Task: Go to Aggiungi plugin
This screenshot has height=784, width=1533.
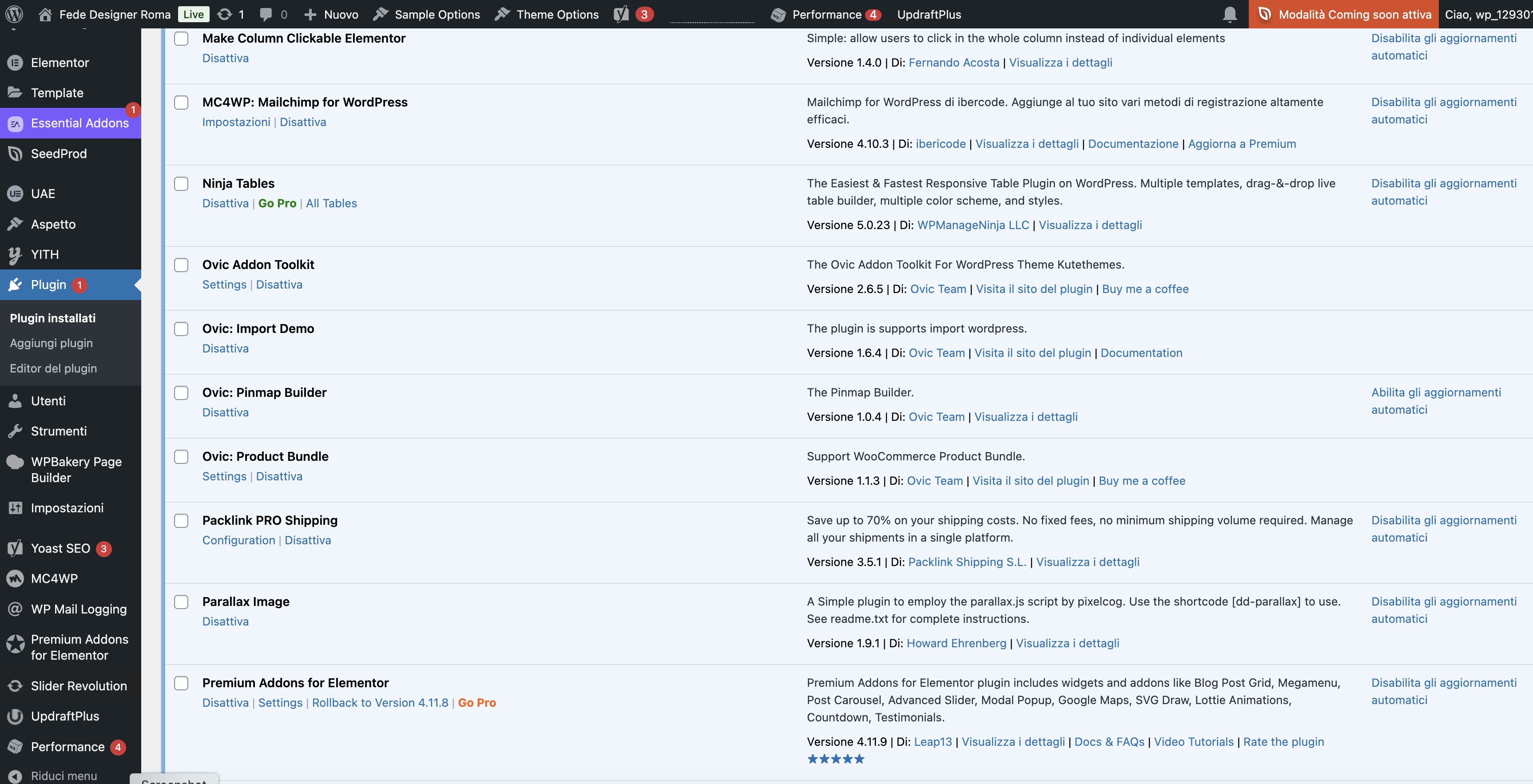Action: pyautogui.click(x=51, y=343)
